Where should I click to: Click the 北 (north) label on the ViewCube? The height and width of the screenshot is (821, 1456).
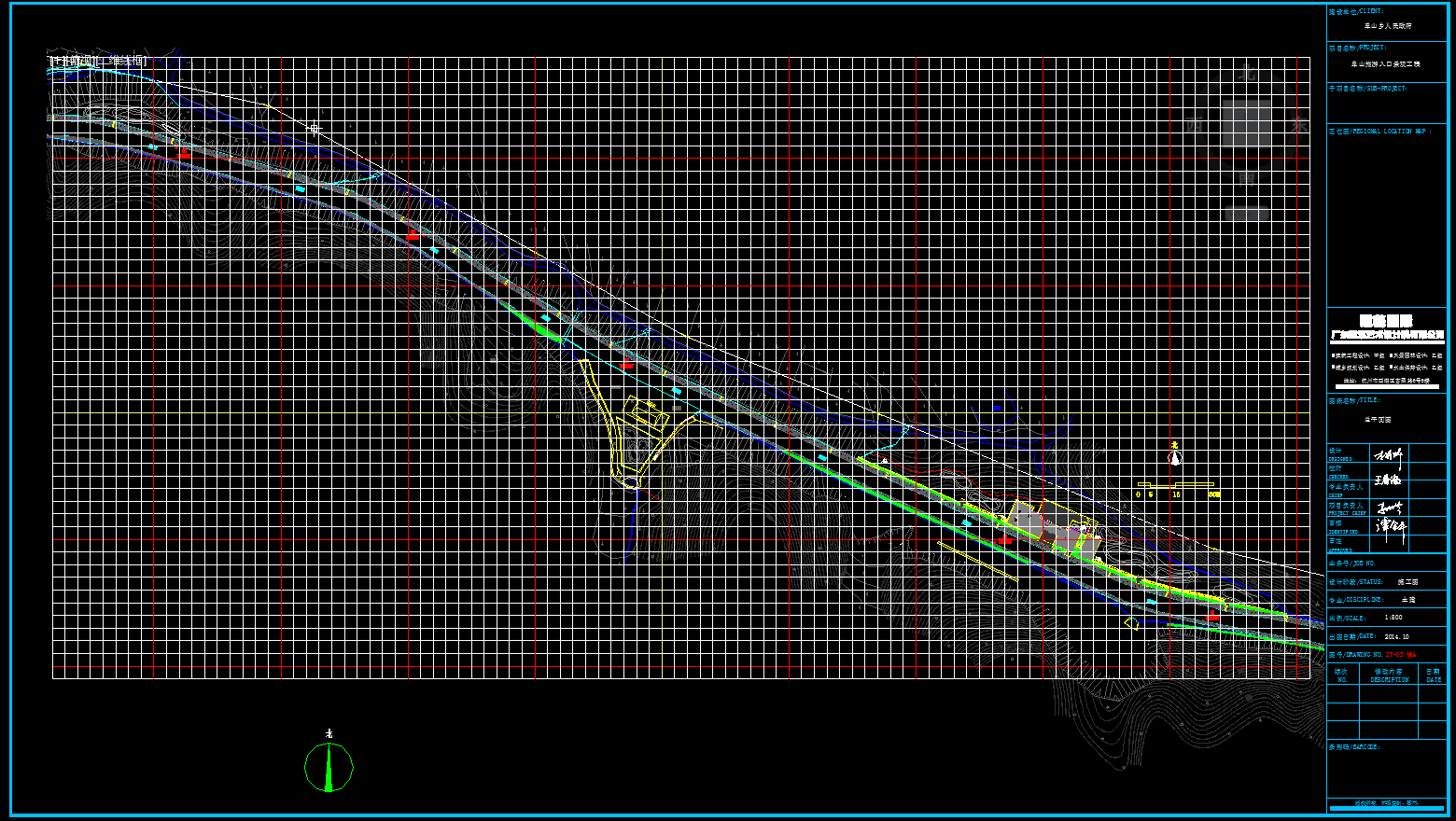1247,73
